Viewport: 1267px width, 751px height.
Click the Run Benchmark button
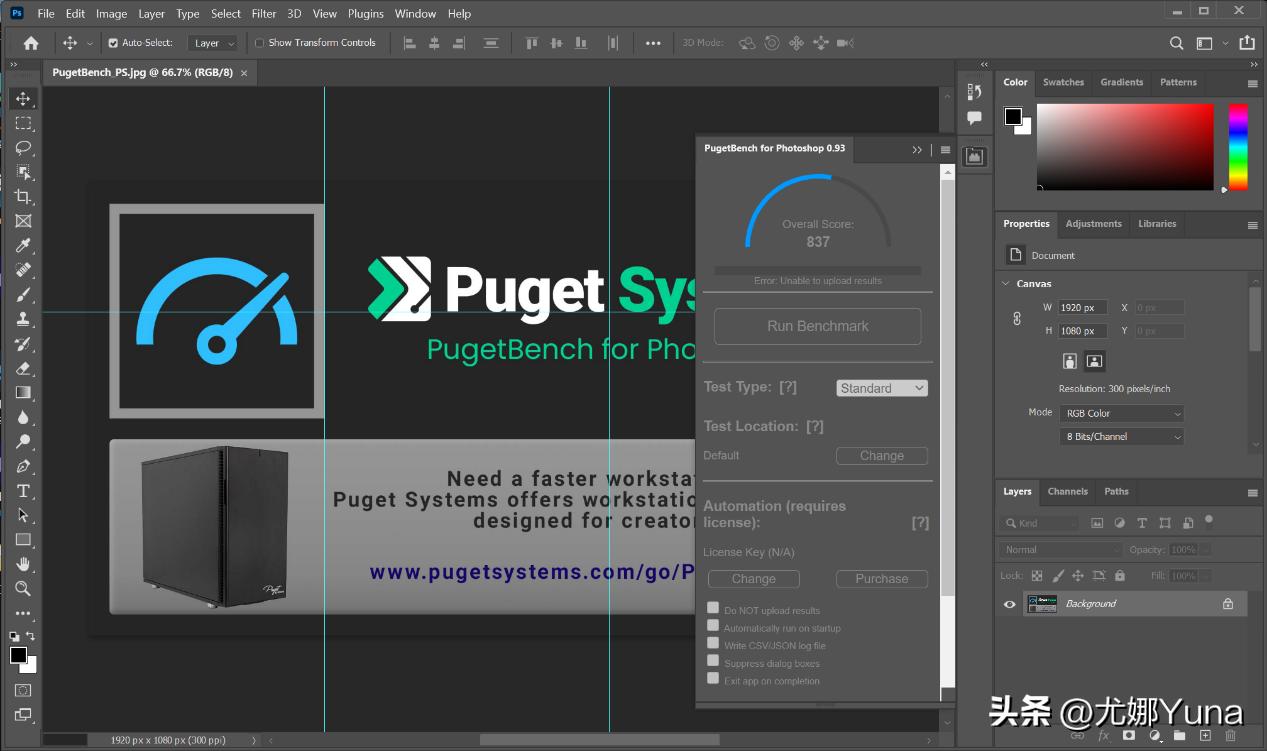[x=817, y=326]
